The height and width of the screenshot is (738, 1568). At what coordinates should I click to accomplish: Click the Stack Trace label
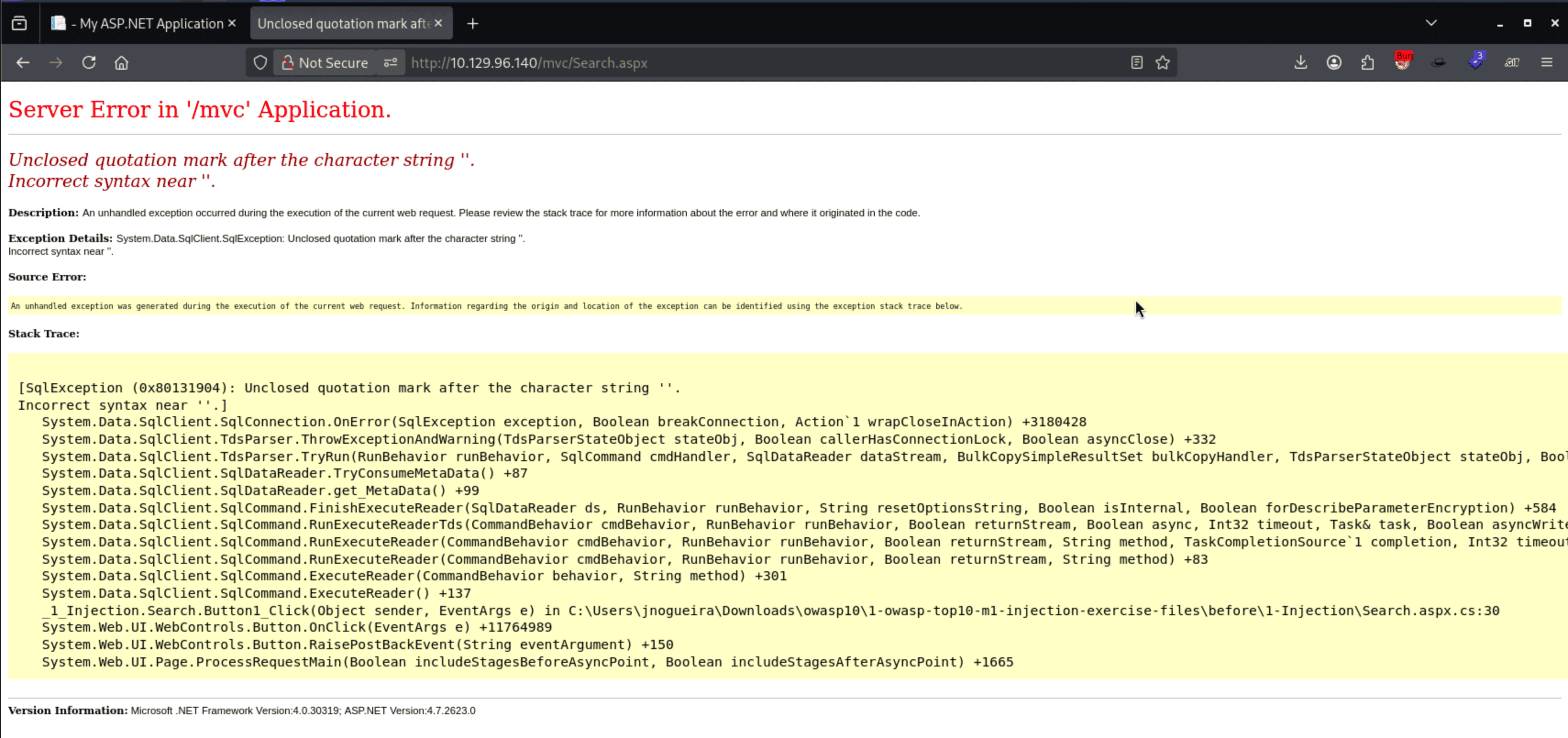[44, 333]
